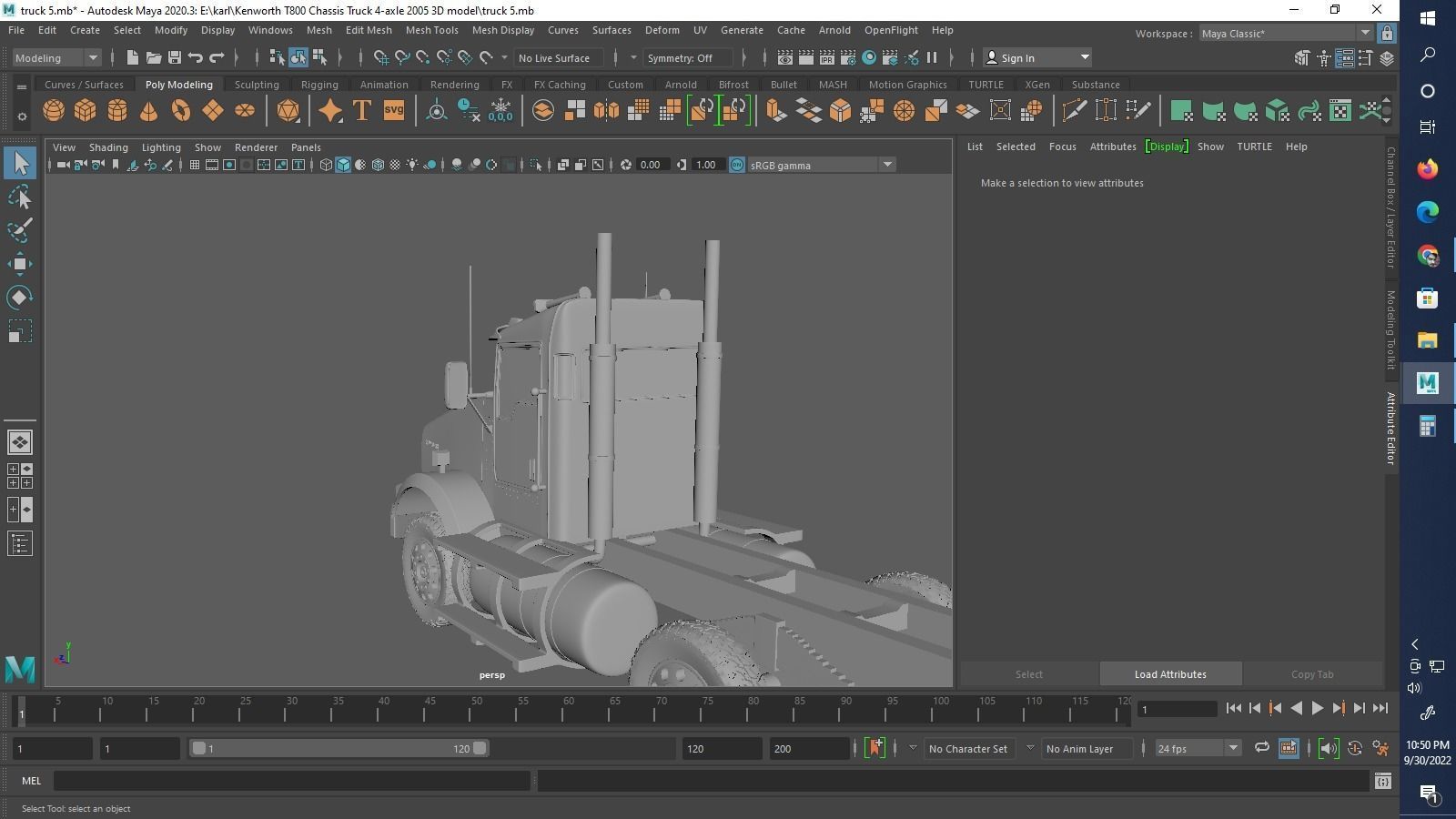This screenshot has width=1456, height=819.
Task: Open the Script Editor icon
Action: click(1383, 781)
